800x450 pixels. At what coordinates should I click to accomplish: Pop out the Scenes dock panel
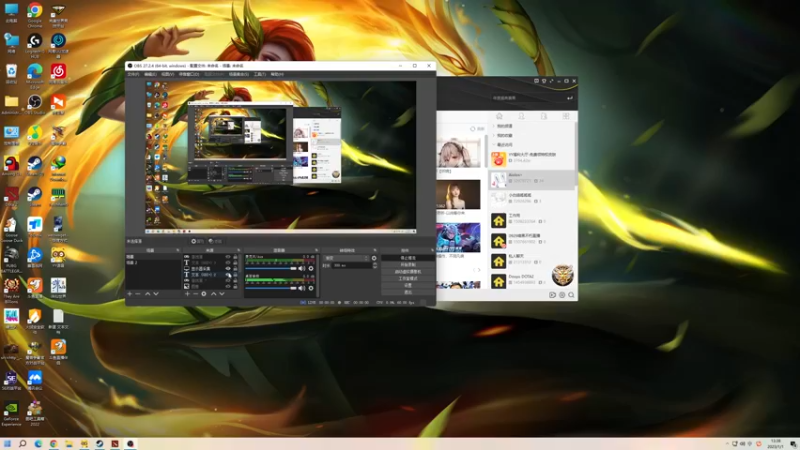point(178,250)
